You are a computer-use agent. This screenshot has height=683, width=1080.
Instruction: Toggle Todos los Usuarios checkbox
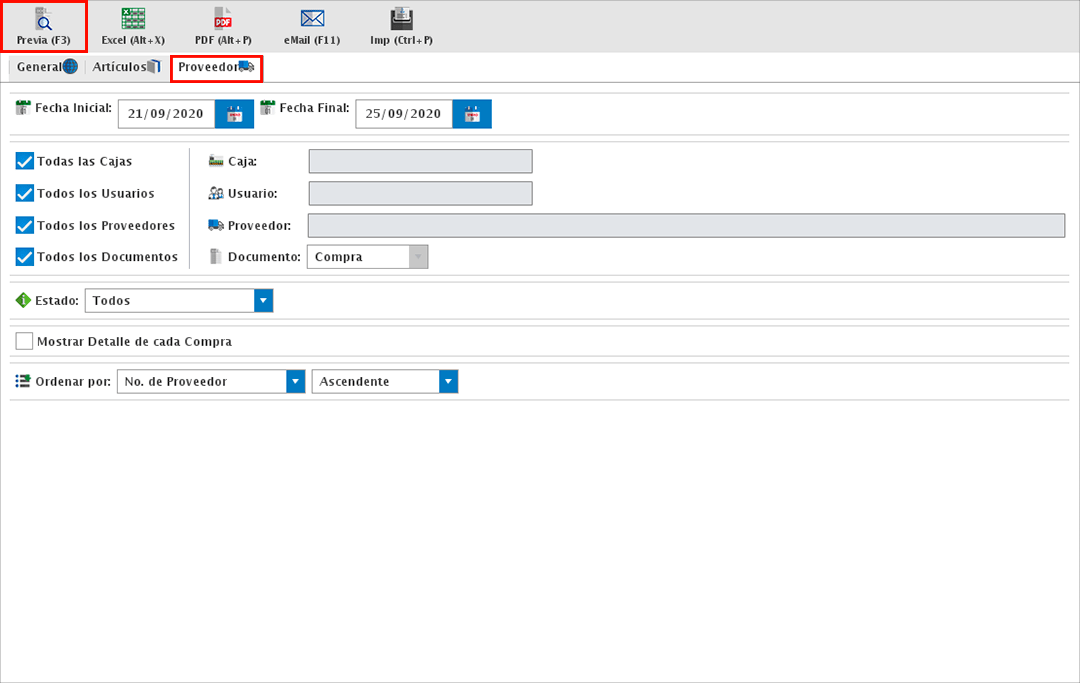(25, 193)
